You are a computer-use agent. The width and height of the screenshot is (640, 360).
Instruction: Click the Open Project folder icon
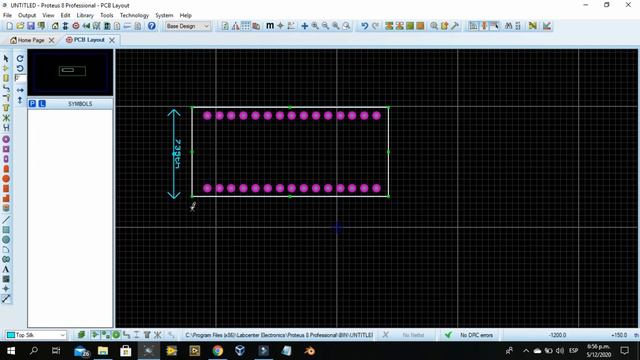coord(20,26)
